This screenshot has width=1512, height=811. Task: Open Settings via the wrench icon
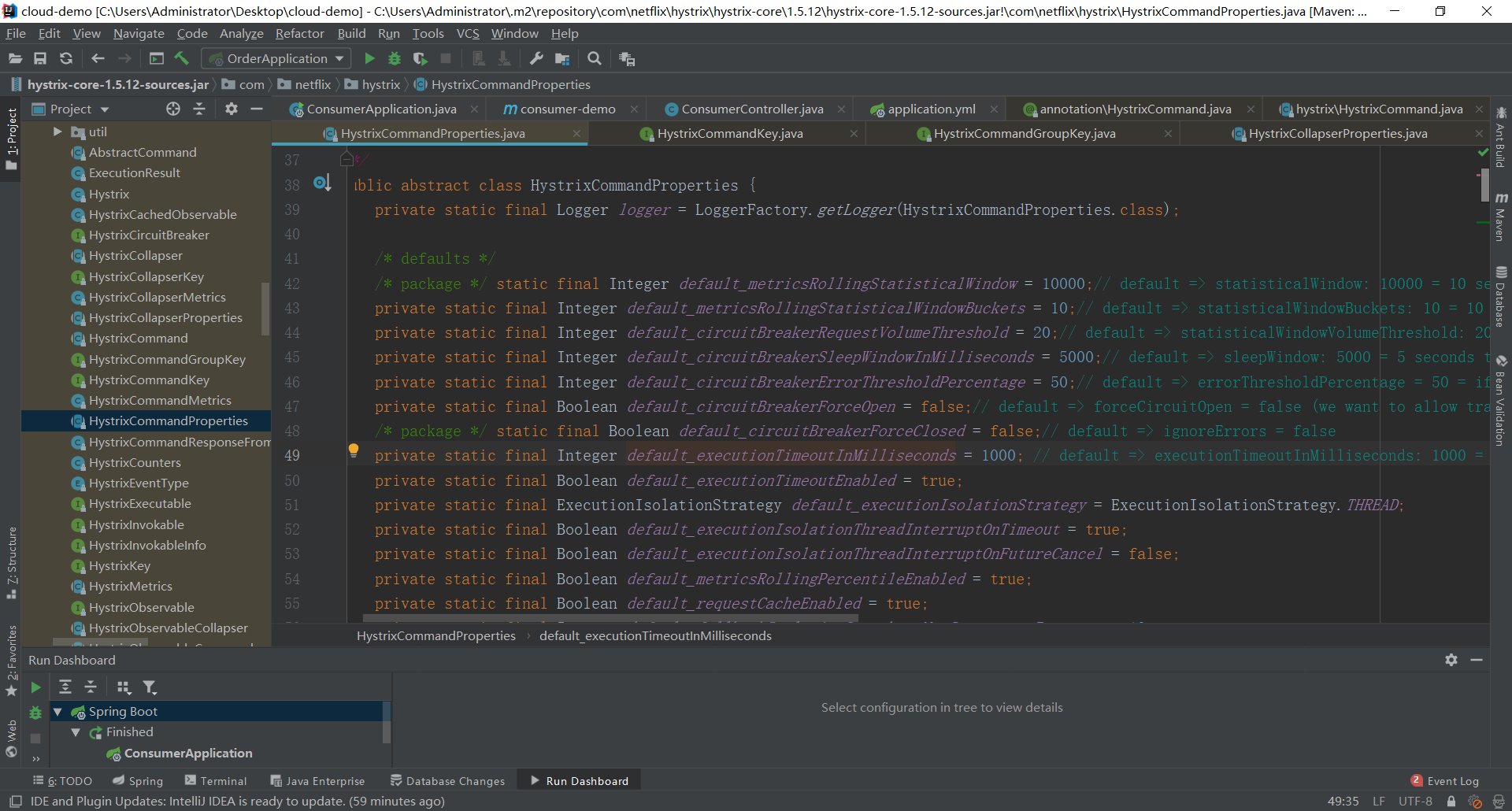536,58
